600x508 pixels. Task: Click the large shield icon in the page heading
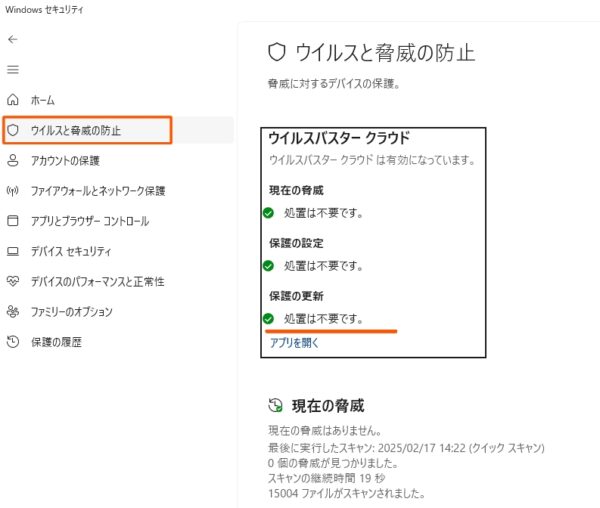pyautogui.click(x=276, y=52)
